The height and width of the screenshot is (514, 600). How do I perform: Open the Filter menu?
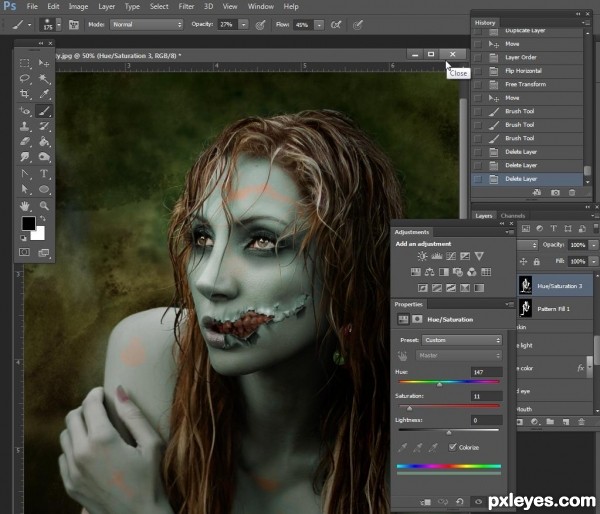pyautogui.click(x=186, y=7)
